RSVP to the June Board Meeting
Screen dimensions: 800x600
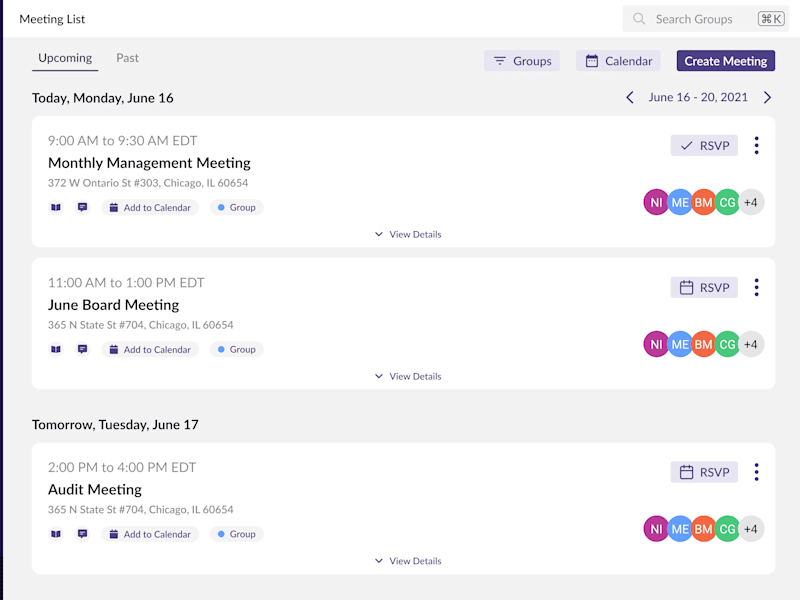click(704, 287)
